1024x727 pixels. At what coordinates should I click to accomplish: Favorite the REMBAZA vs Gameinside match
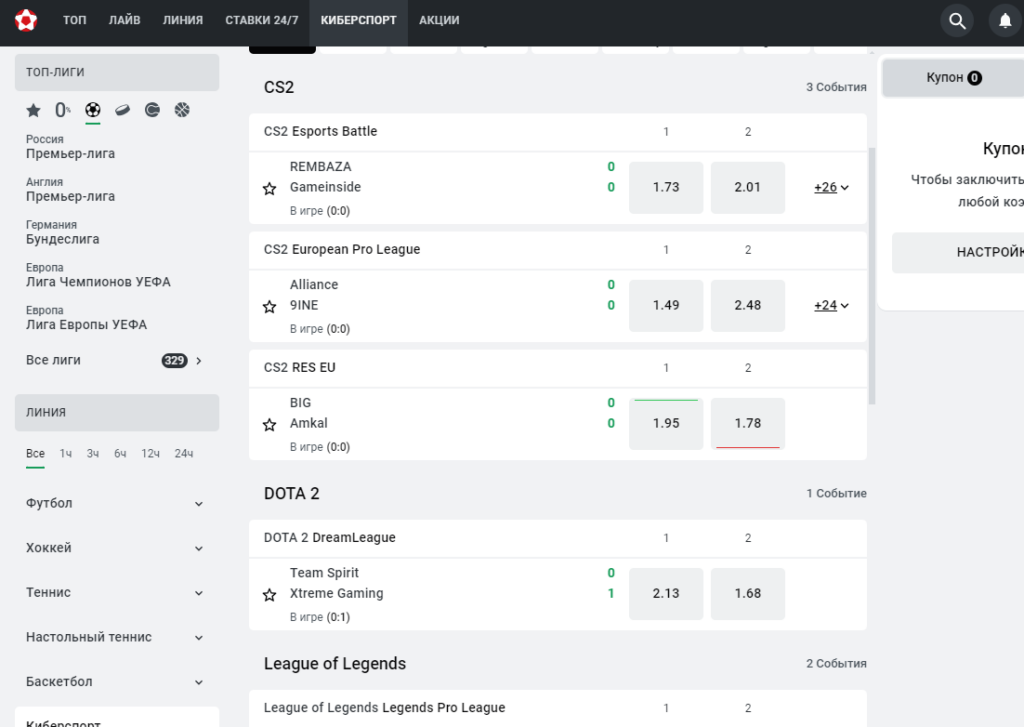(269, 189)
